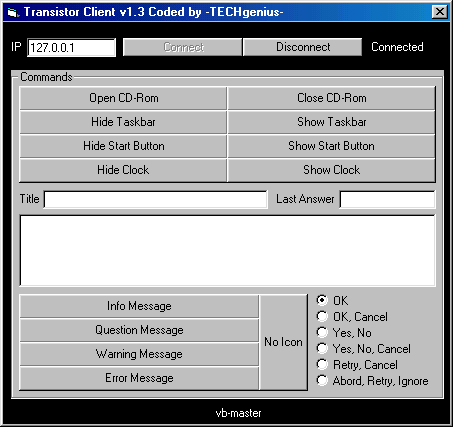Click the Warning Message button
The height and width of the screenshot is (427, 453).
coord(139,354)
